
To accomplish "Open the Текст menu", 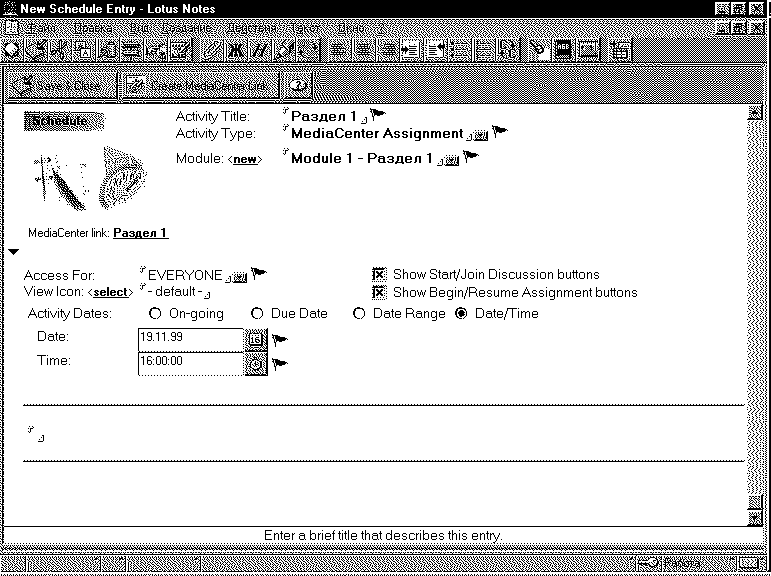I will pyautogui.click(x=305, y=28).
